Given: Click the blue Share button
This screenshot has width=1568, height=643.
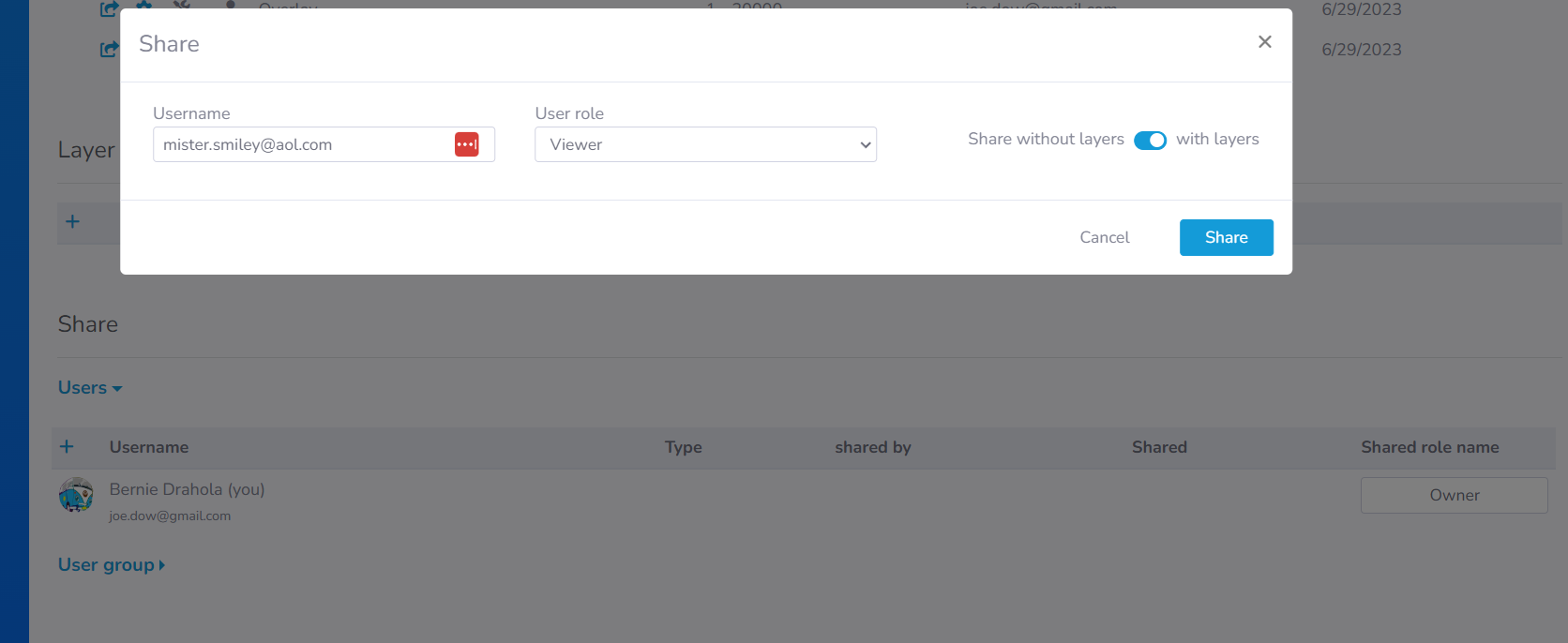Looking at the screenshot, I should click(x=1226, y=237).
